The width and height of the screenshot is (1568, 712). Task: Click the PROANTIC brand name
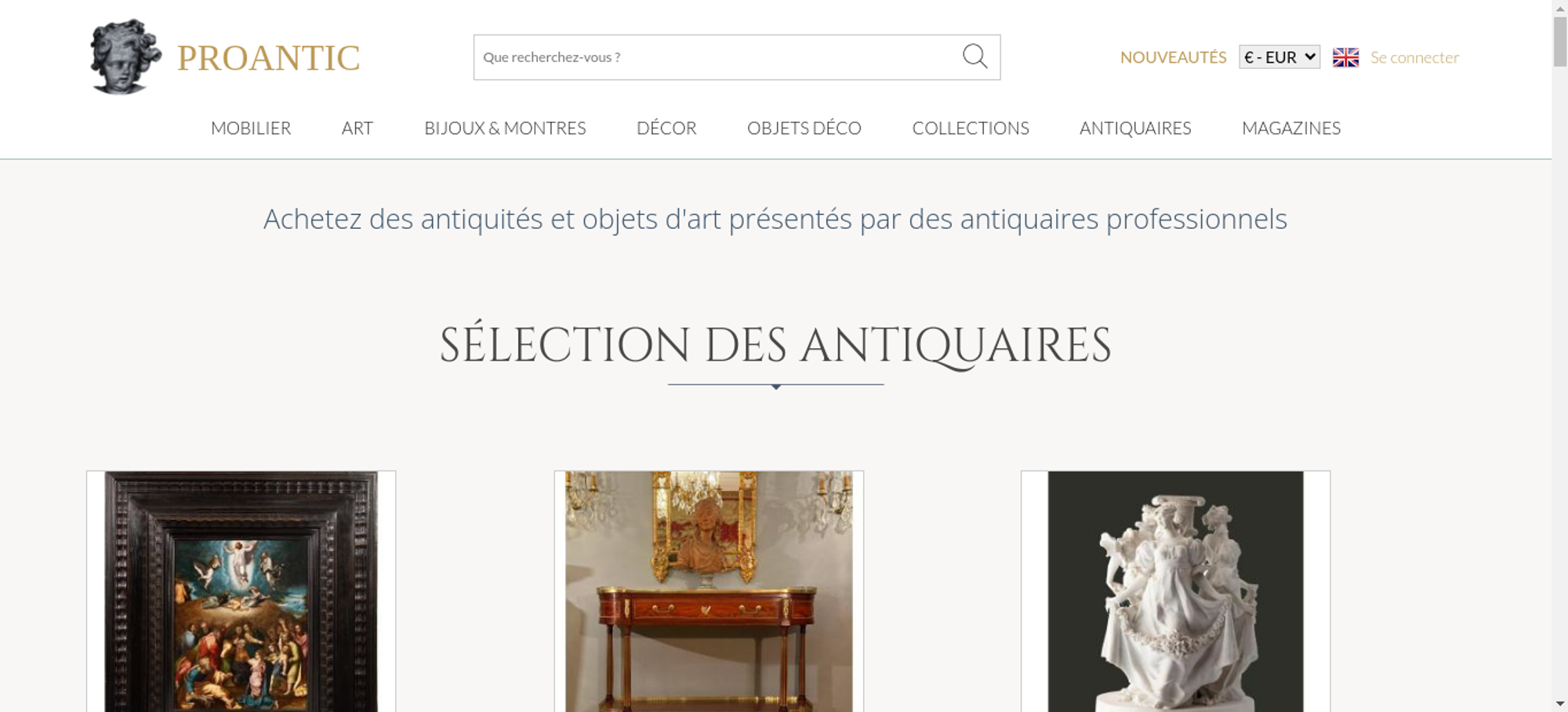tap(268, 58)
